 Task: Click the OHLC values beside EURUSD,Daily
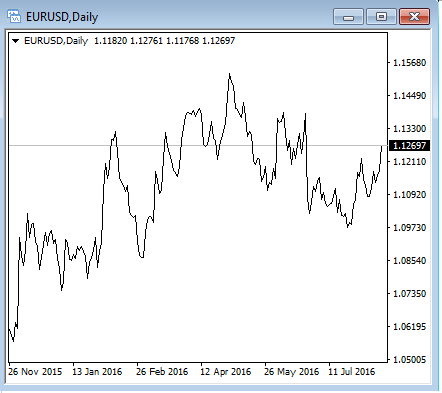pos(164,41)
